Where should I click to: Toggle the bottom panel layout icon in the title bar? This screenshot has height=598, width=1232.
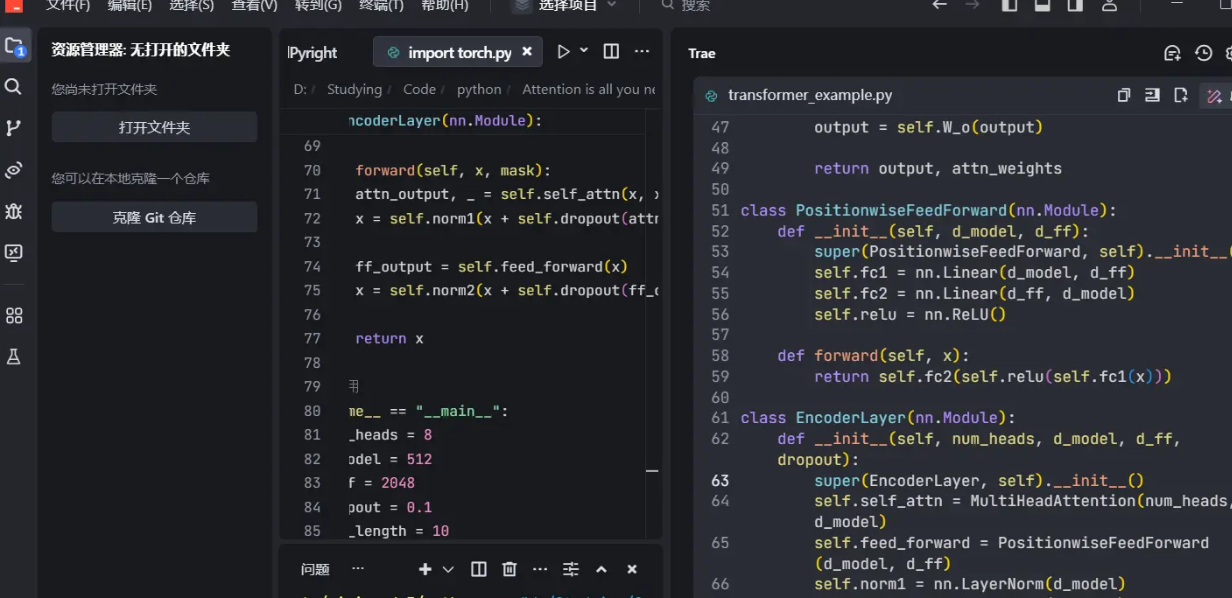tap(1042, 5)
